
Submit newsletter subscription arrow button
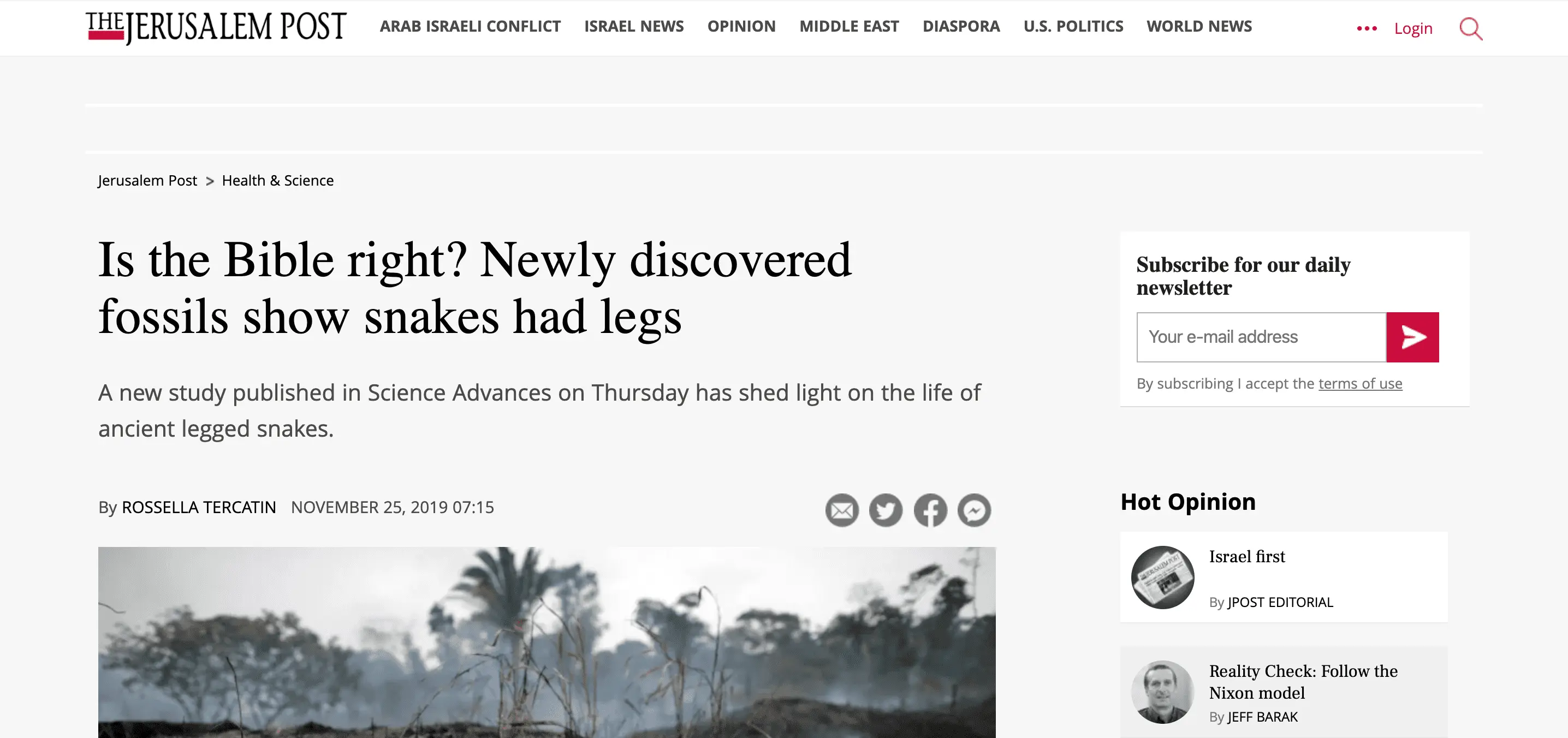(x=1412, y=337)
